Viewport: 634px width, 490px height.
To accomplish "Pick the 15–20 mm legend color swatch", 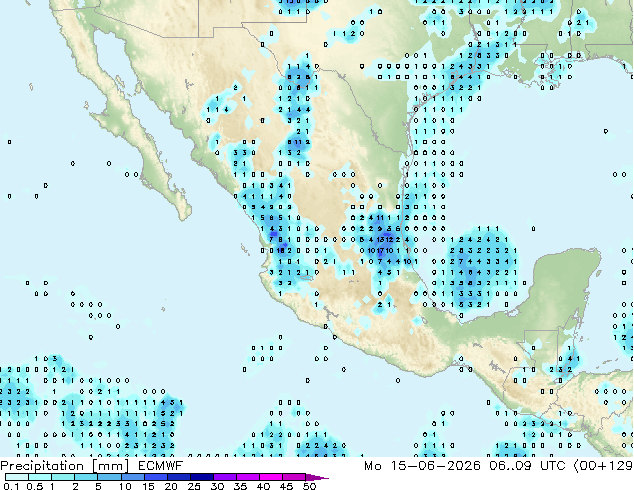I will [155, 477].
